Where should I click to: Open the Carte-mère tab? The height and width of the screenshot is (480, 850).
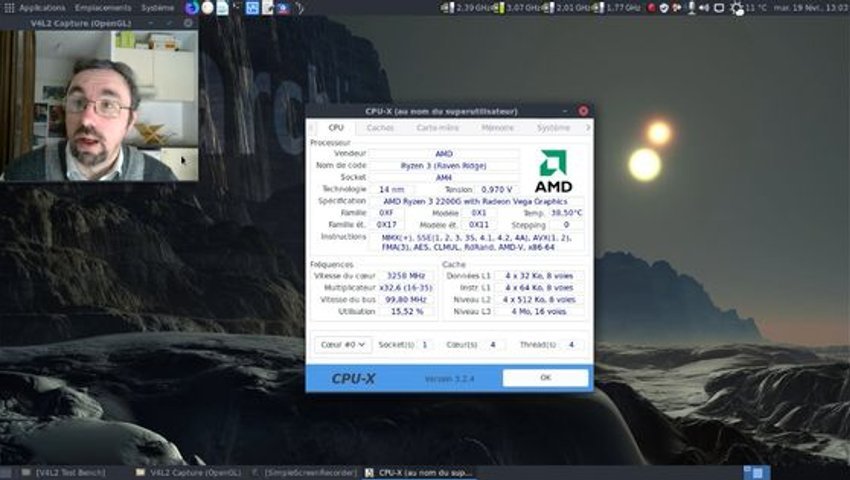pos(437,128)
